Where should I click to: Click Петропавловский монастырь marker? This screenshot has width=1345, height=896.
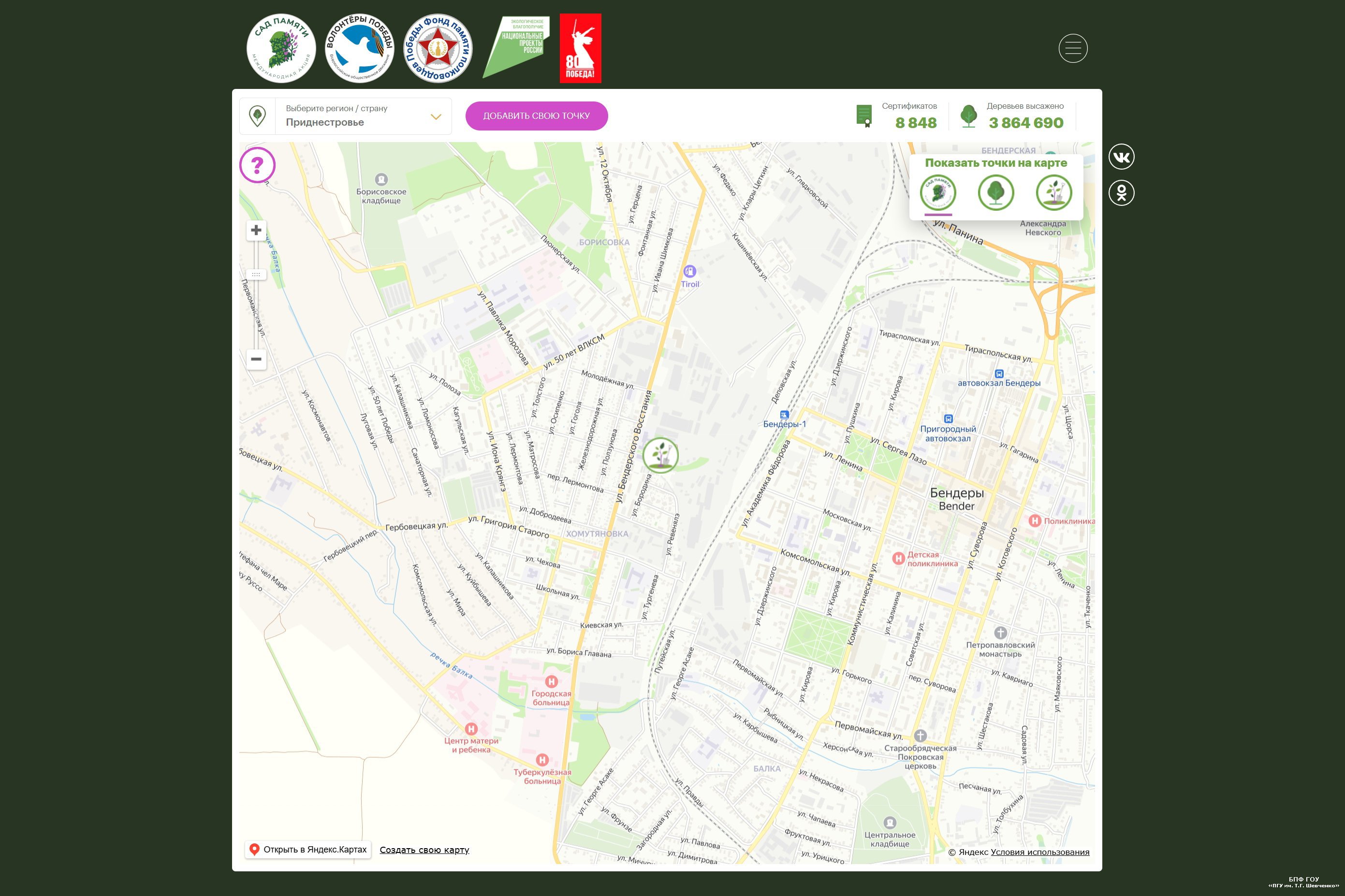click(x=1000, y=633)
